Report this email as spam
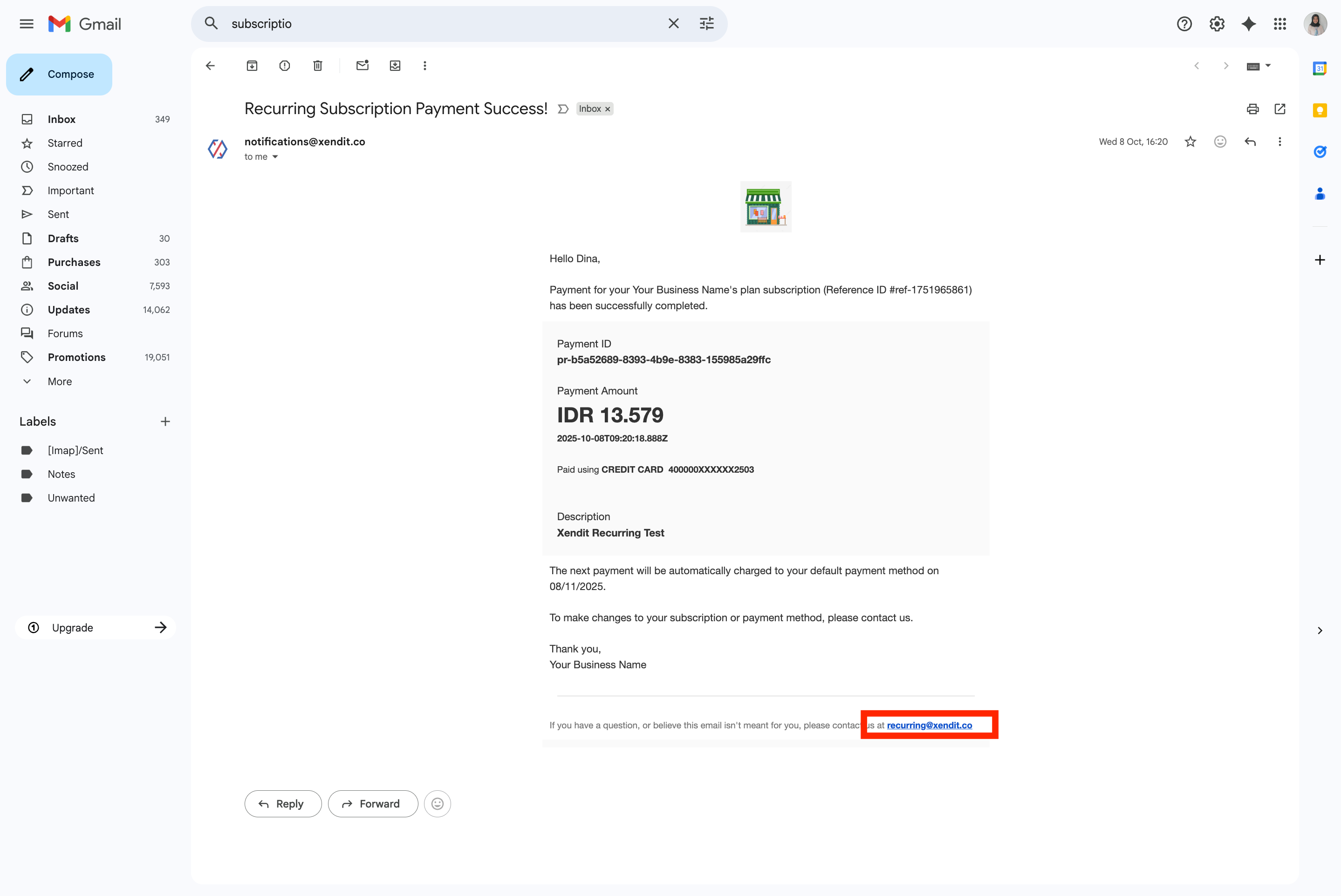Viewport: 1341px width, 896px height. point(284,66)
